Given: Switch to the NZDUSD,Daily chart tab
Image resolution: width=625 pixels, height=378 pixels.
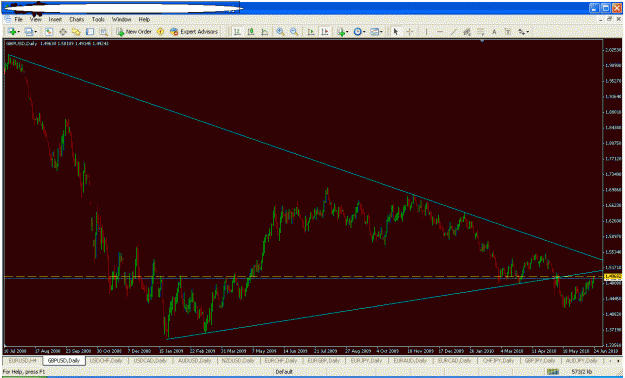Looking at the screenshot, I should (238, 361).
